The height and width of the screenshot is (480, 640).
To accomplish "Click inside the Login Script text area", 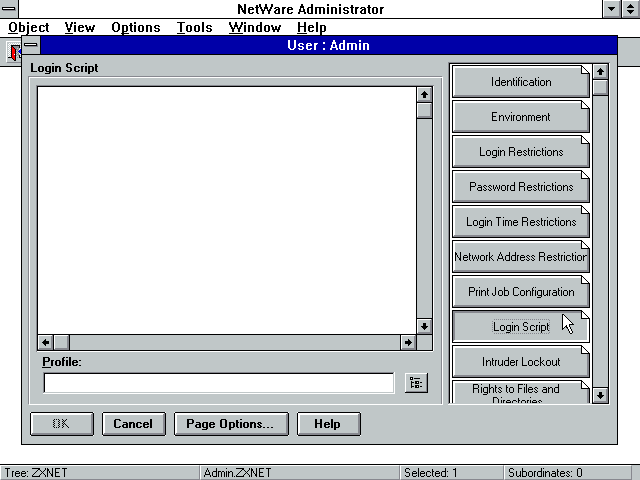I will (x=227, y=210).
